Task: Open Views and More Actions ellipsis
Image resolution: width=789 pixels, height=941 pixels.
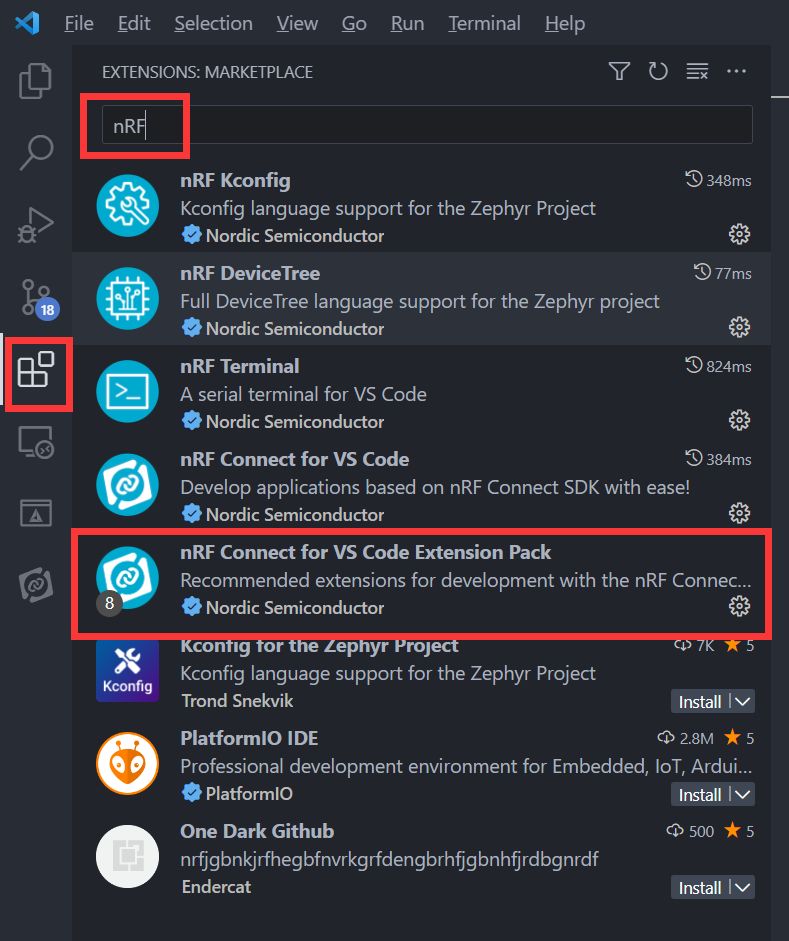Action: (x=736, y=71)
